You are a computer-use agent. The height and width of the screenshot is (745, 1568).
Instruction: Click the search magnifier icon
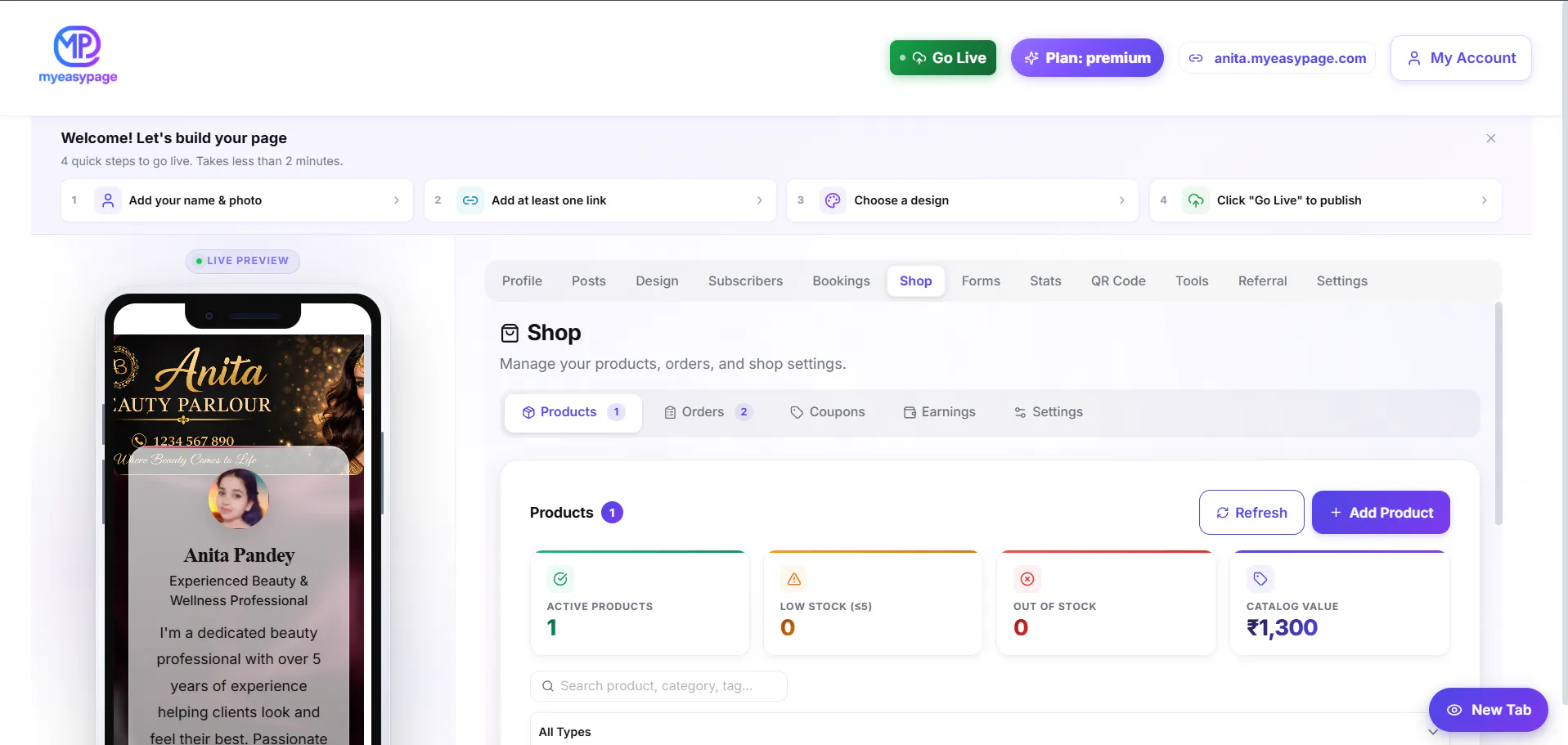pos(547,686)
